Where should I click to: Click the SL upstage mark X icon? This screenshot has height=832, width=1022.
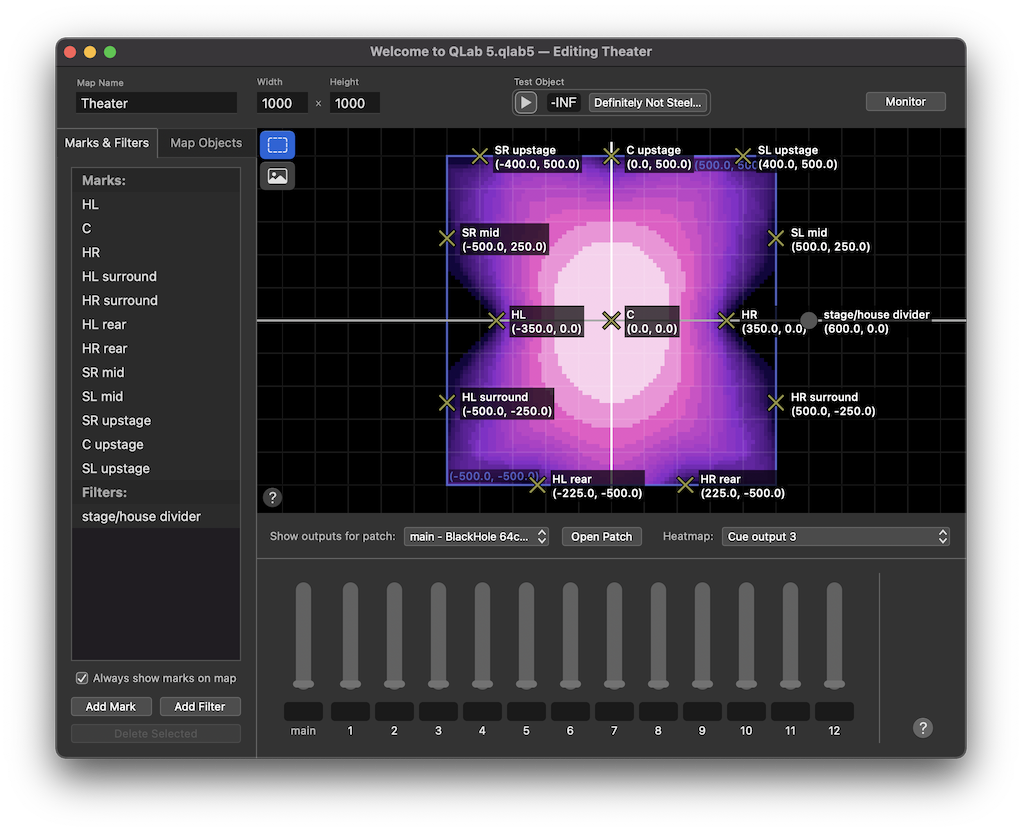[743, 156]
